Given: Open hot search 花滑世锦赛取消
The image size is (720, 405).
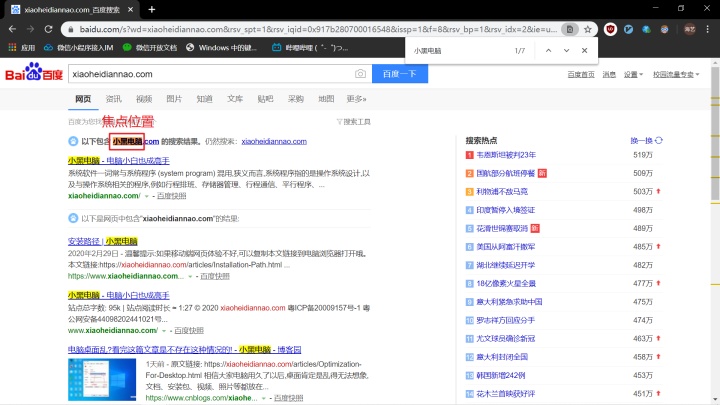Looking at the screenshot, I should tap(502, 228).
